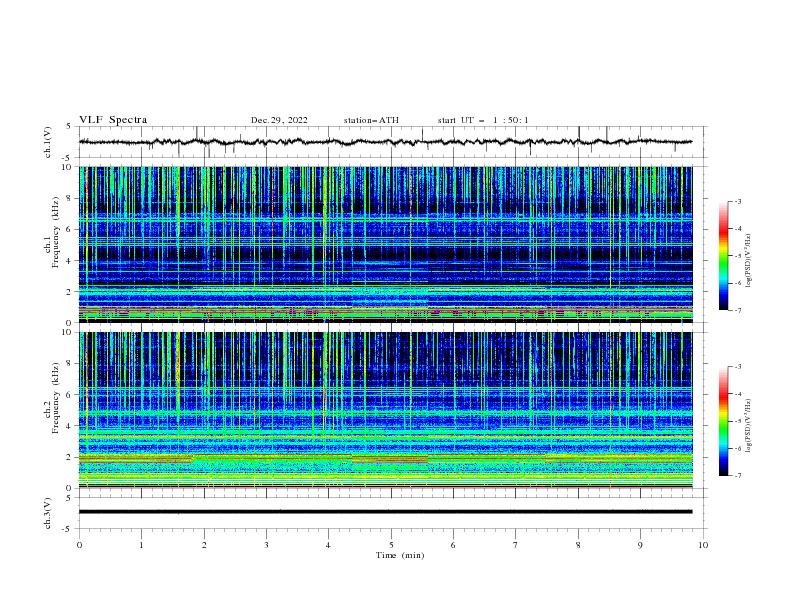Click the time axis tick label "9"
The height and width of the screenshot is (612, 792).
point(640,545)
